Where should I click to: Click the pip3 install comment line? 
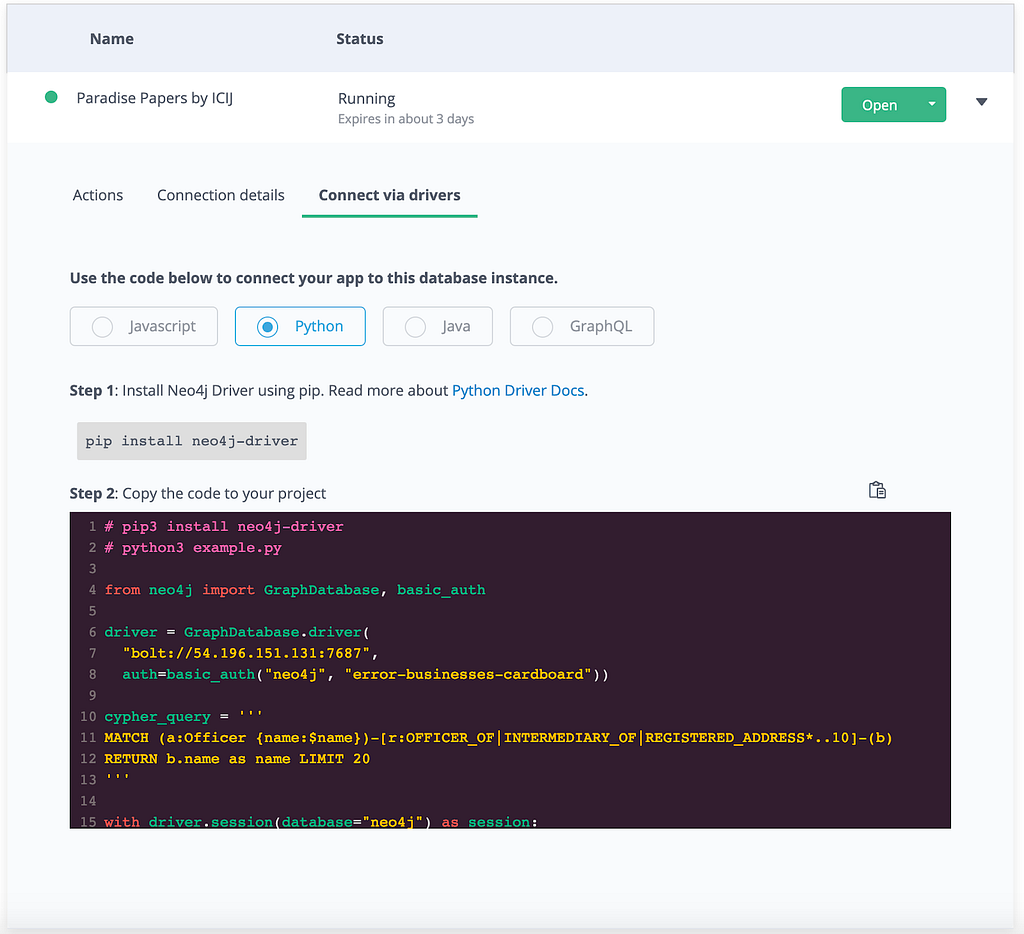[x=224, y=526]
